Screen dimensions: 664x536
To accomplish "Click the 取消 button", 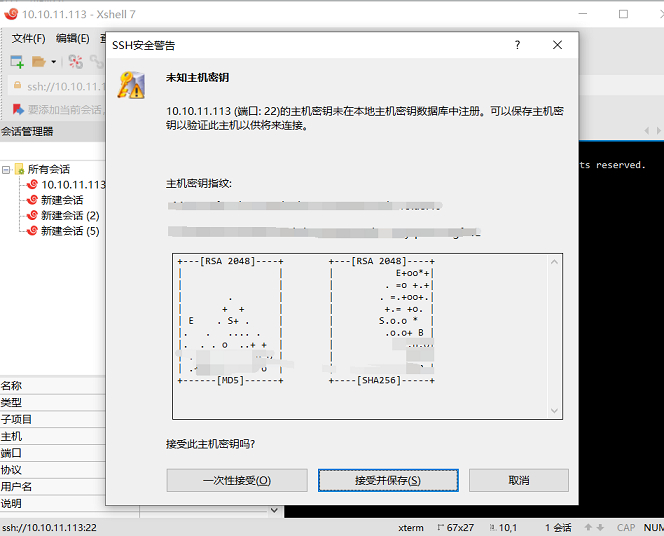I will coord(519,480).
